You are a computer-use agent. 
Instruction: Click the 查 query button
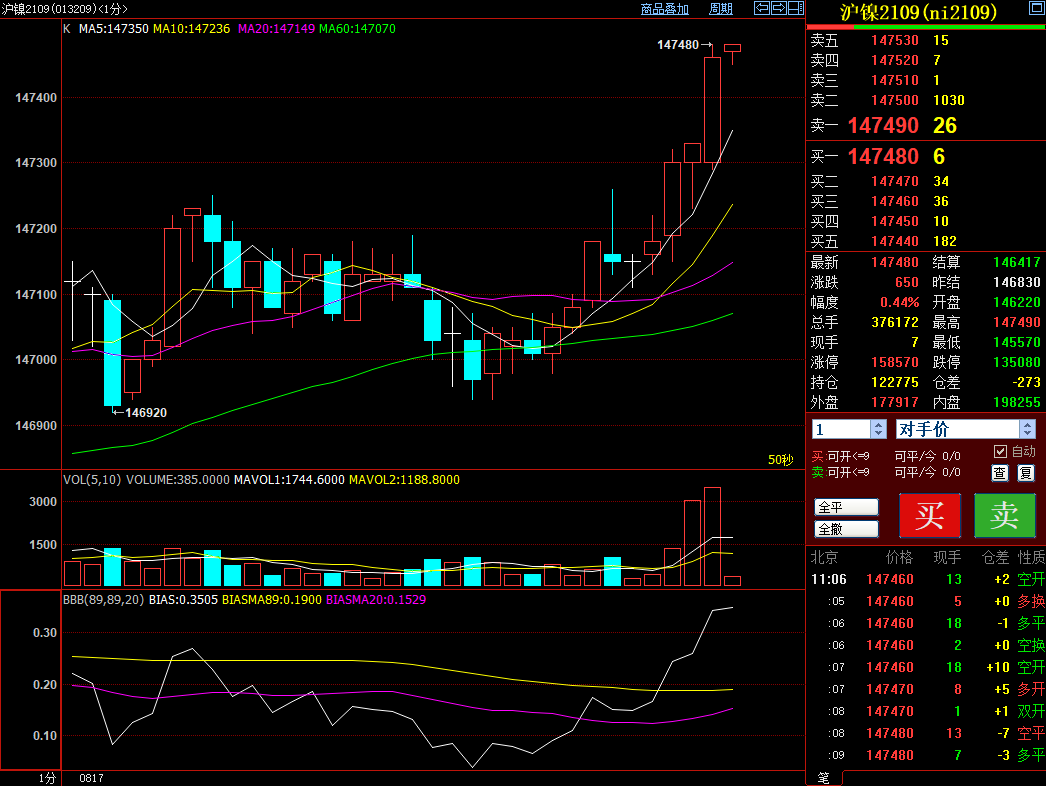coord(999,473)
